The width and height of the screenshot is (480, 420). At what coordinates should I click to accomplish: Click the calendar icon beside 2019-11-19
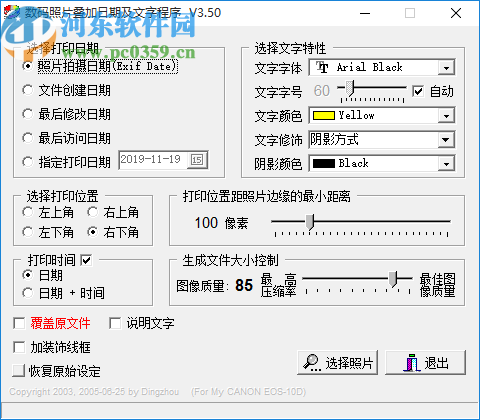pos(197,160)
